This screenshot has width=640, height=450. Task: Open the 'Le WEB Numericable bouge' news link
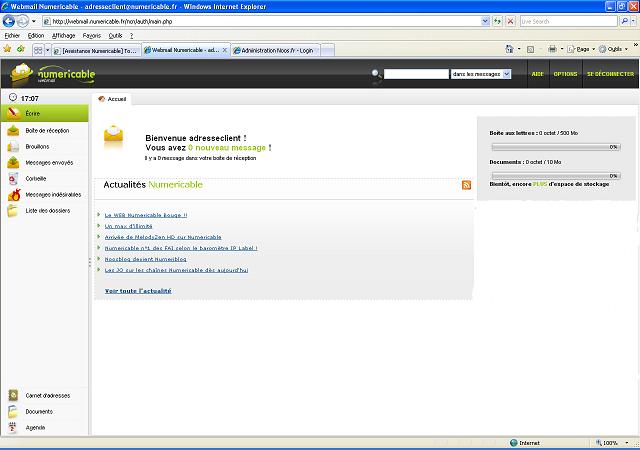tap(145, 215)
